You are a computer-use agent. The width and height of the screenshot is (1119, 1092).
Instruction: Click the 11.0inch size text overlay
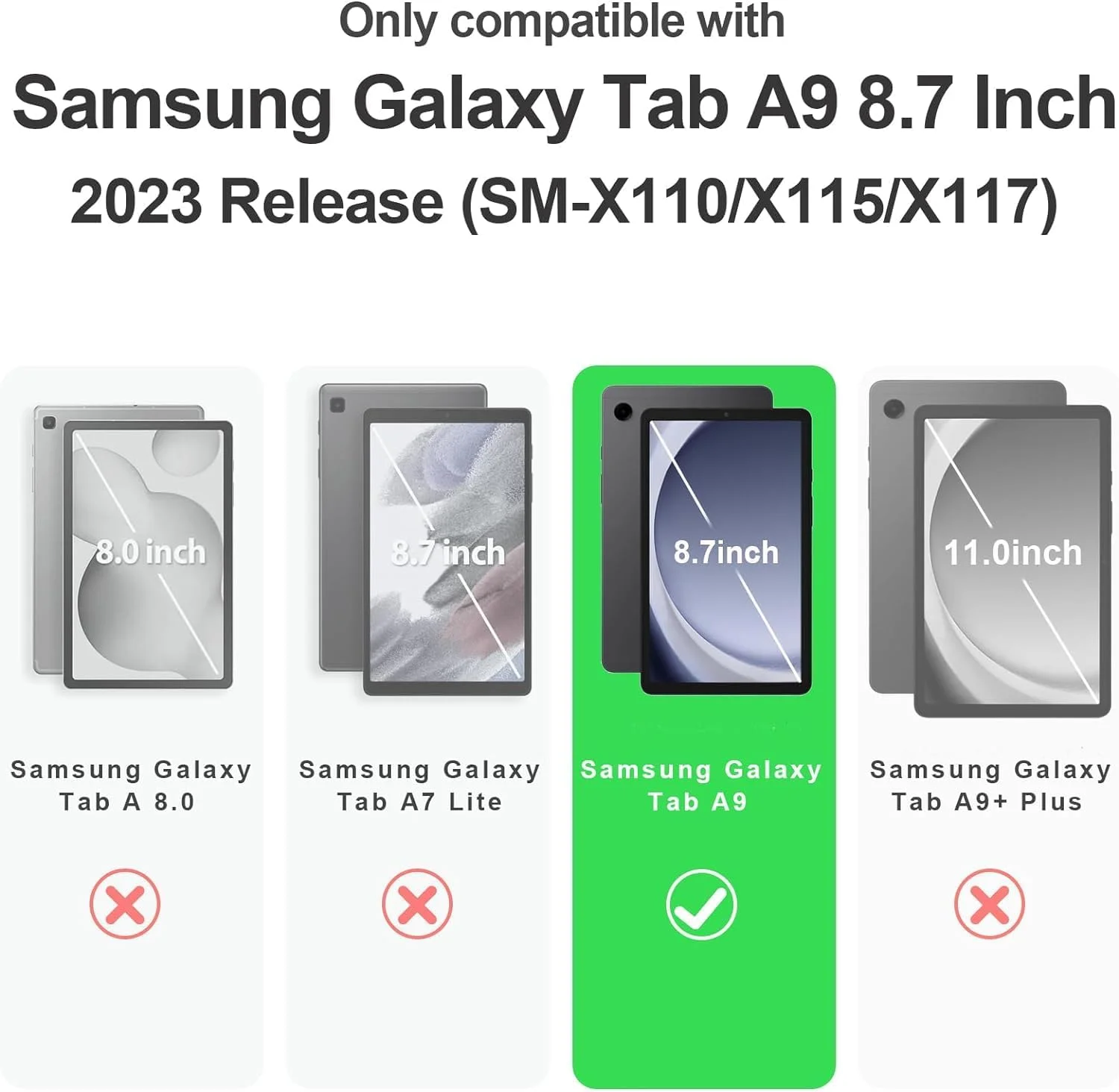click(x=1012, y=553)
